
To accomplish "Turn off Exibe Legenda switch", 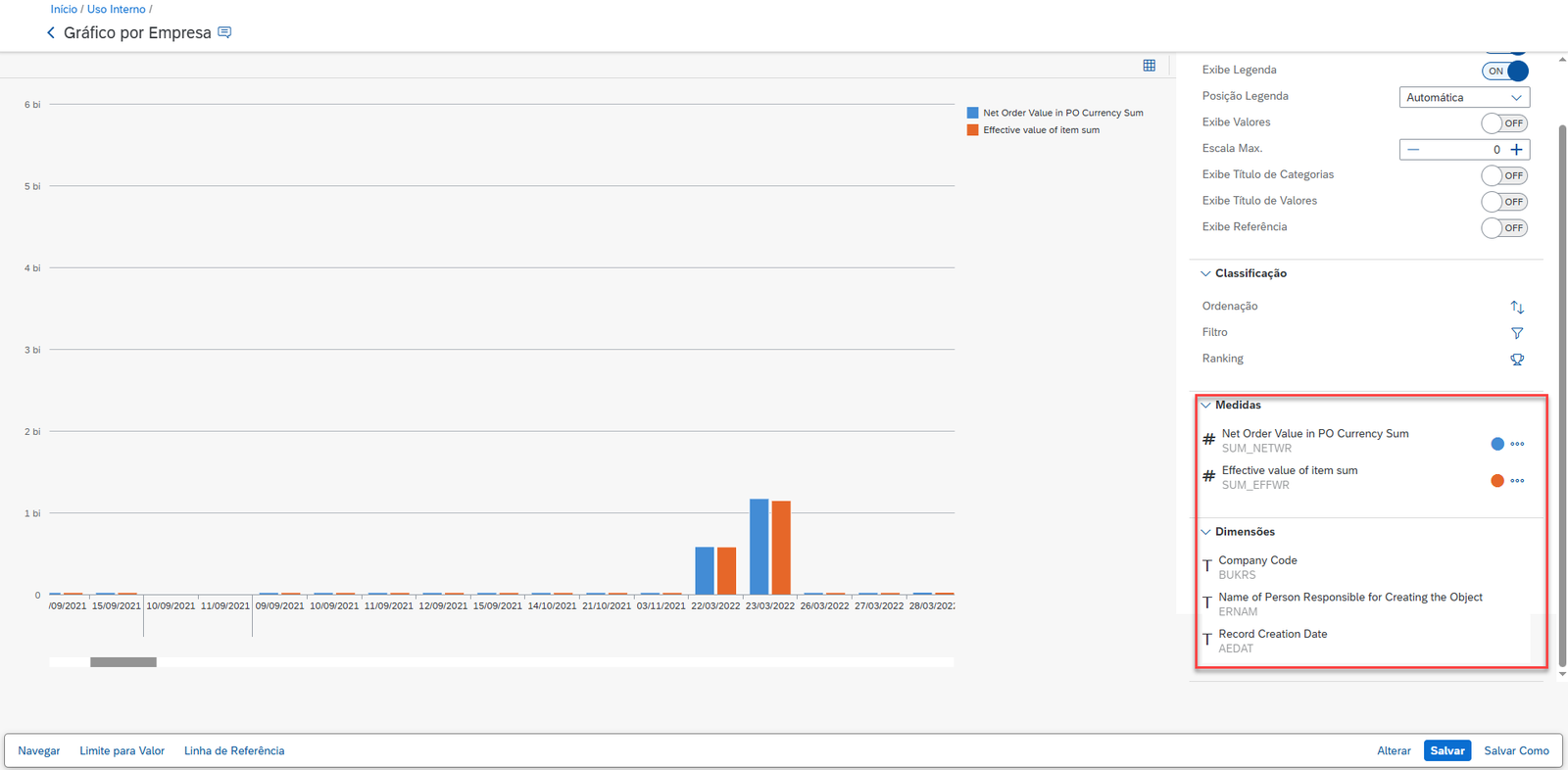I will click(1504, 71).
